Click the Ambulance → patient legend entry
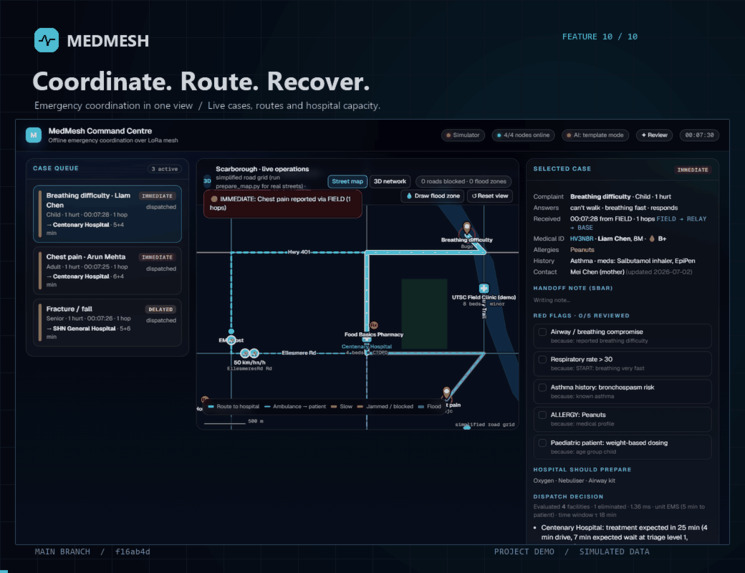 pyautogui.click(x=296, y=407)
